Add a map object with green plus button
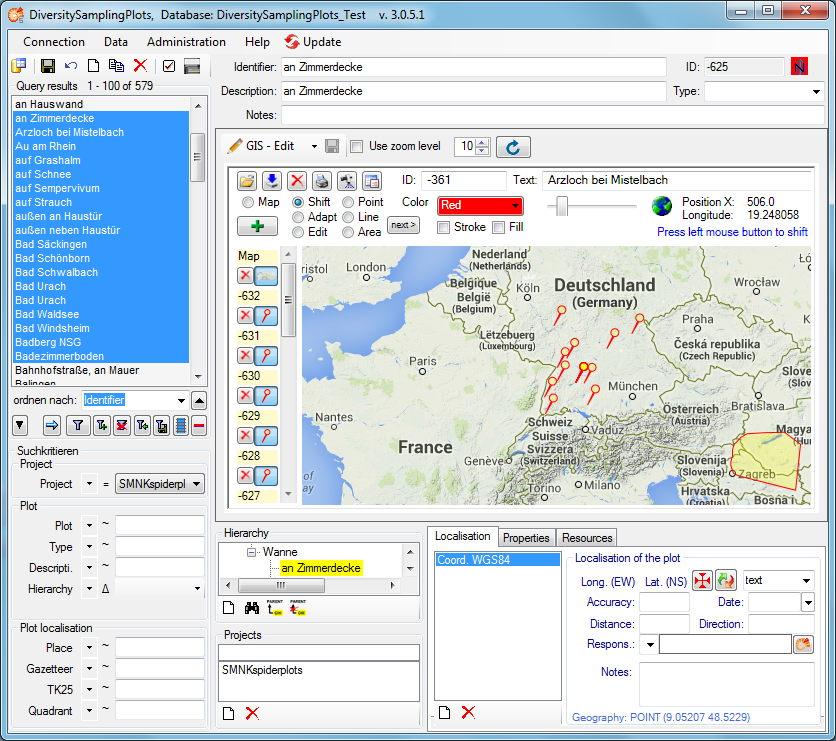Viewport: 836px width, 741px height. [258, 226]
